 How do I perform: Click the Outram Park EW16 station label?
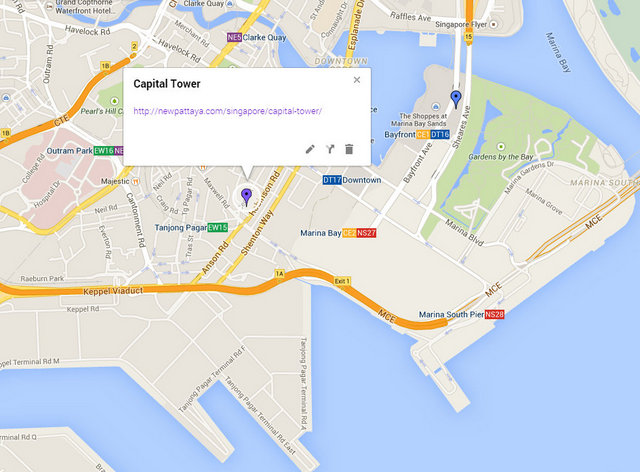click(x=84, y=151)
